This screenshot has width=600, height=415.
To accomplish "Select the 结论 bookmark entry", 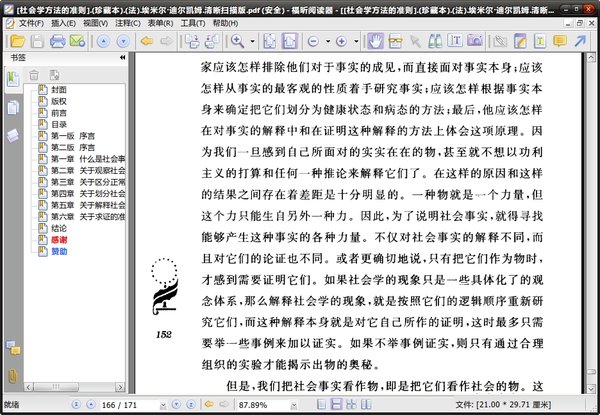I will pyautogui.click(x=59, y=227).
